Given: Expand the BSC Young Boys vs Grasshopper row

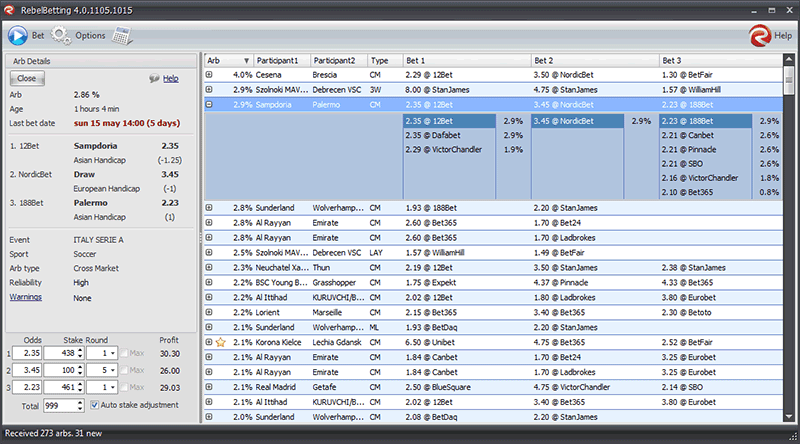Looking at the screenshot, I should point(209,282).
